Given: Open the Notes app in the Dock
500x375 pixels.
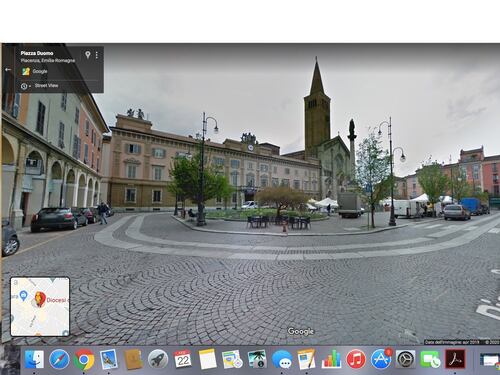Looking at the screenshot, I should [x=207, y=360].
